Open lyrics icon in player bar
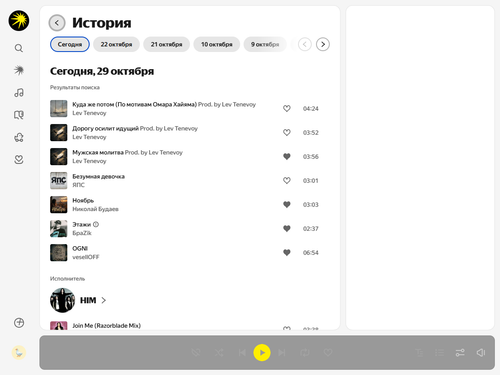The height and width of the screenshot is (375, 500). coord(419,353)
